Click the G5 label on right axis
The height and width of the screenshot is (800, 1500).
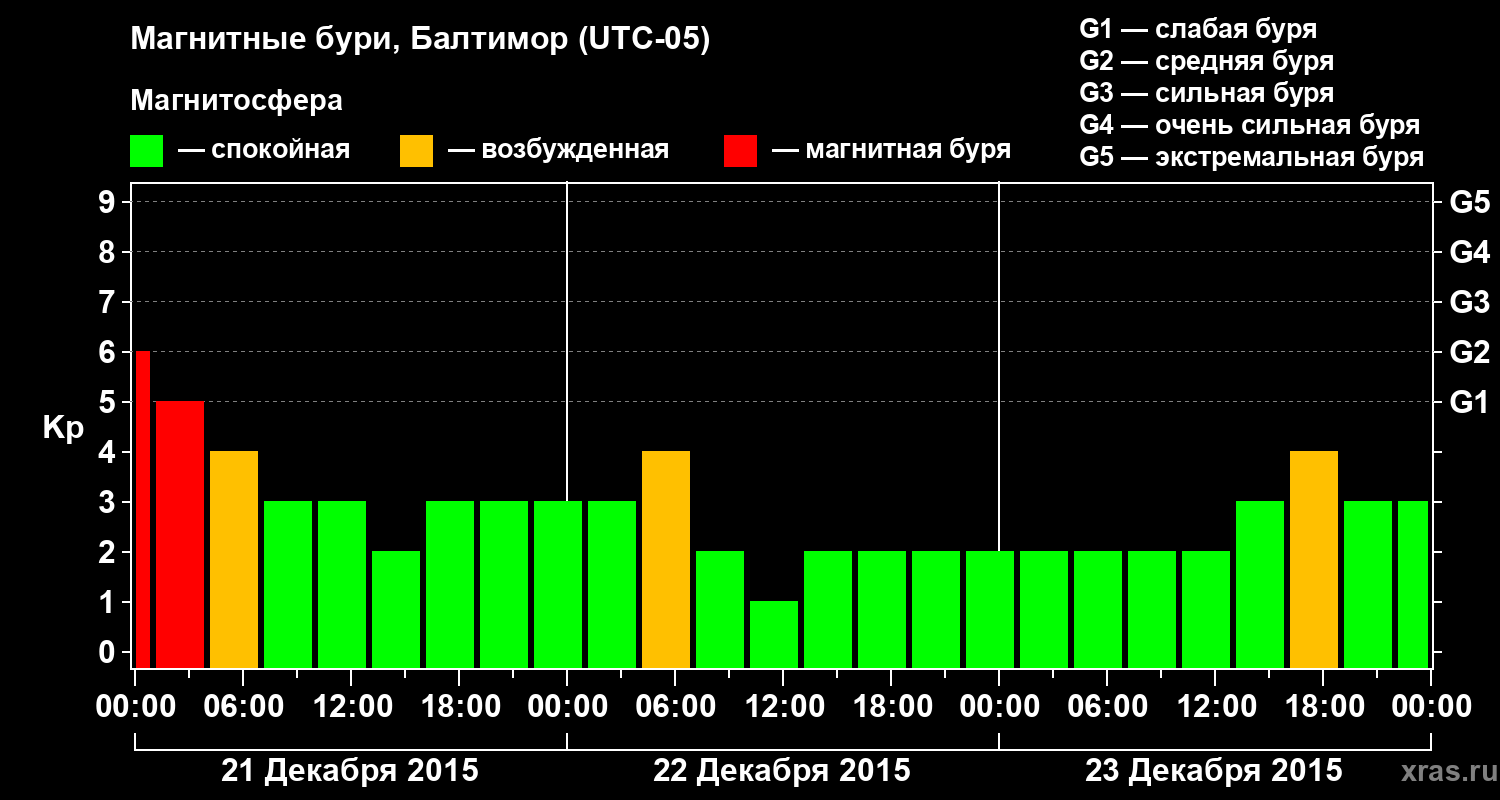coord(1469,202)
